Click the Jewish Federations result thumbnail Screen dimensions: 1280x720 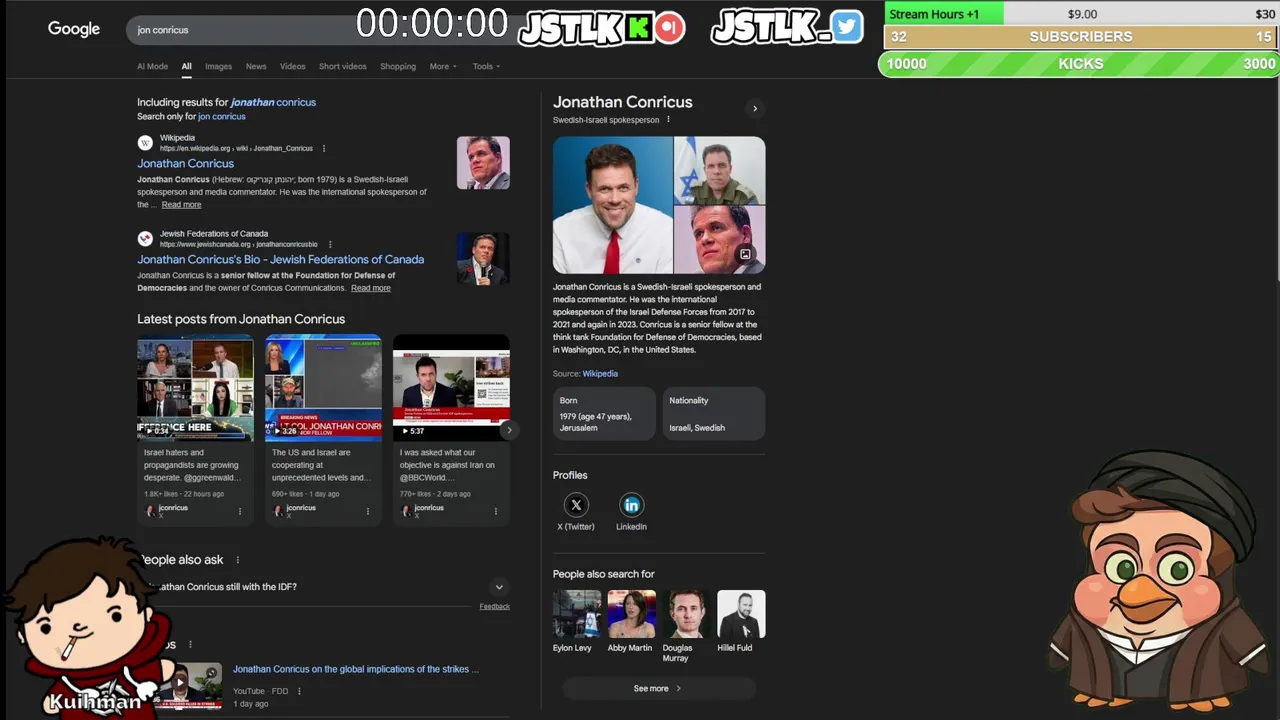point(483,259)
